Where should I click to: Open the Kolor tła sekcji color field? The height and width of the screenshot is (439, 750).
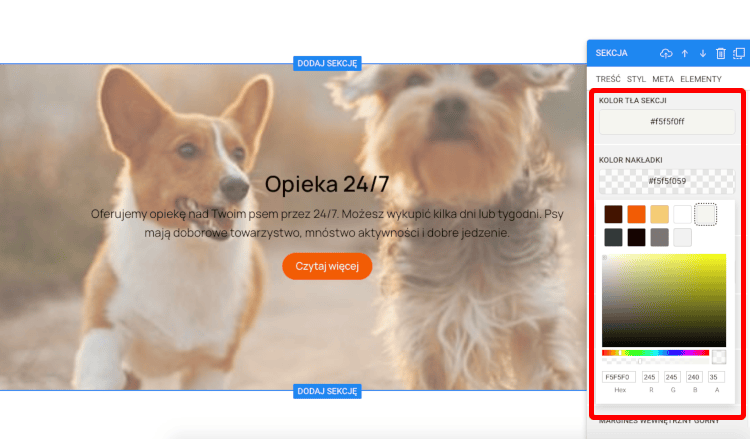(x=667, y=122)
